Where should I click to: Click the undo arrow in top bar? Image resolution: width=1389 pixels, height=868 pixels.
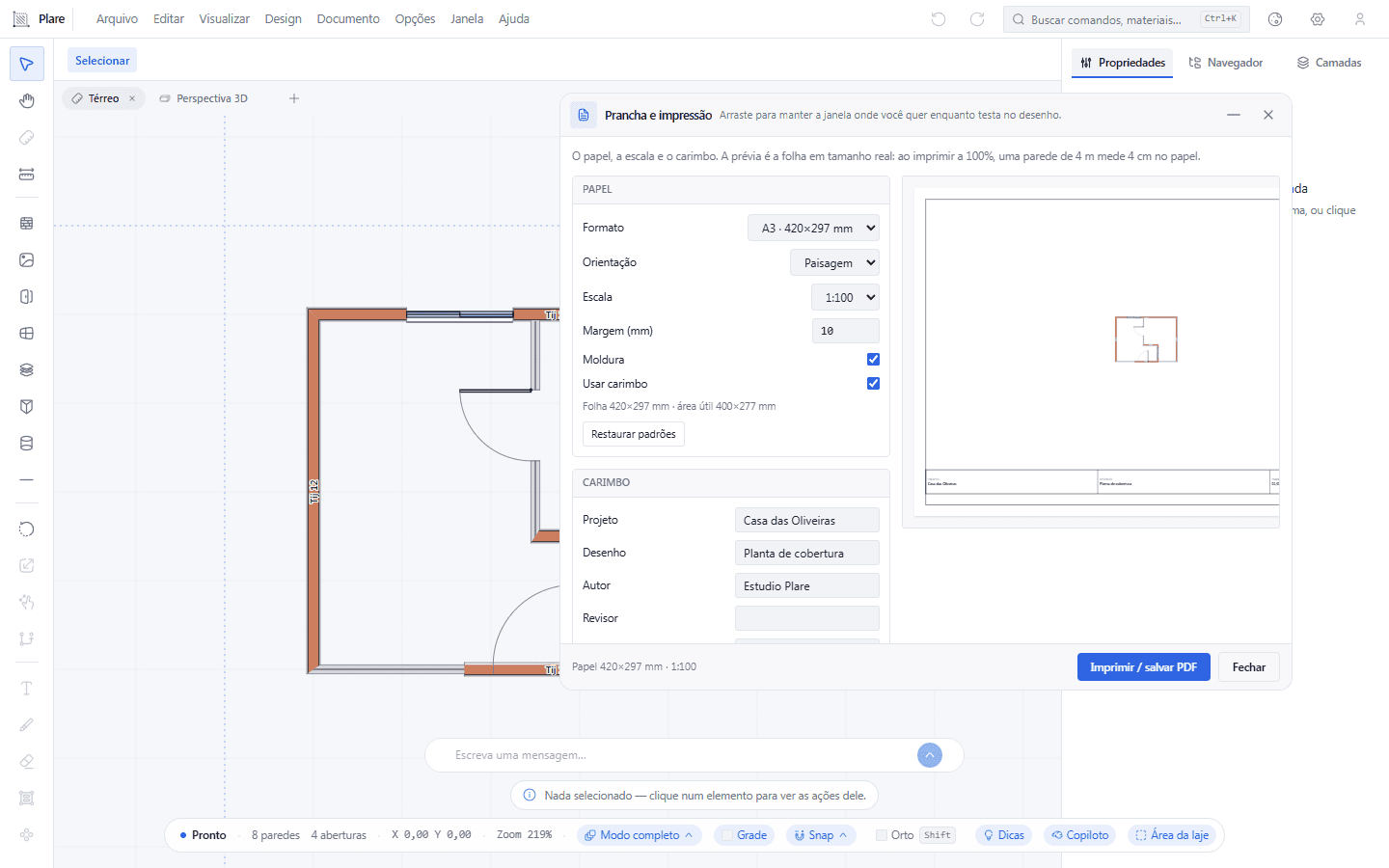939,19
